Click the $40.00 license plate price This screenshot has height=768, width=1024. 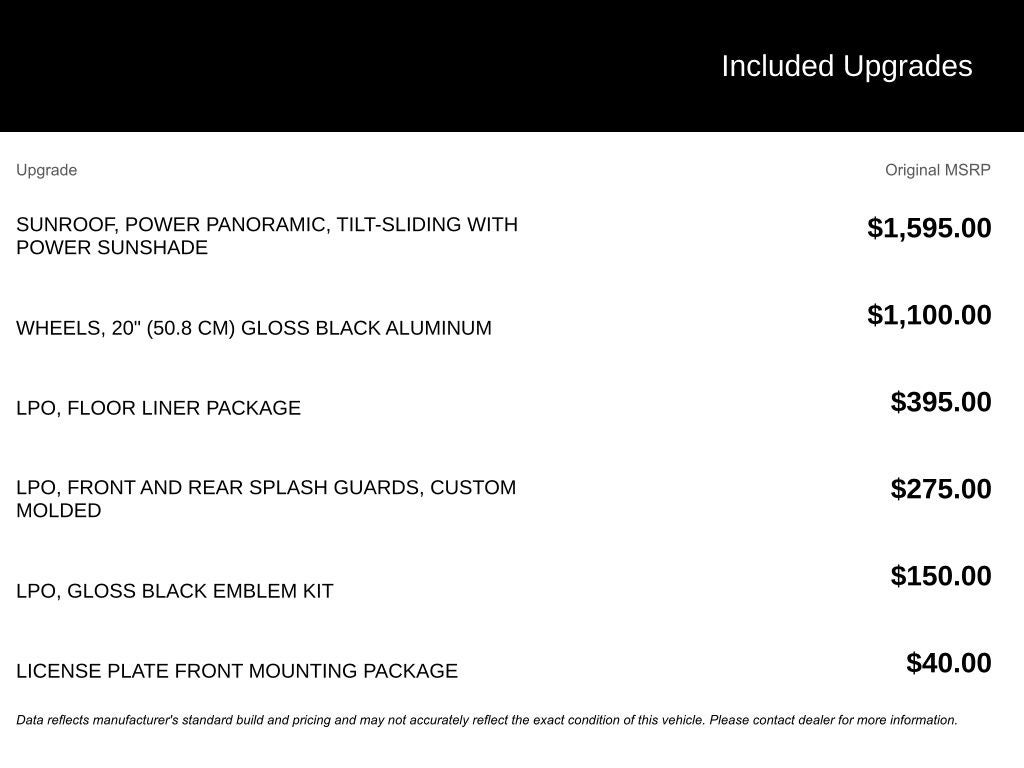pyautogui.click(x=949, y=663)
